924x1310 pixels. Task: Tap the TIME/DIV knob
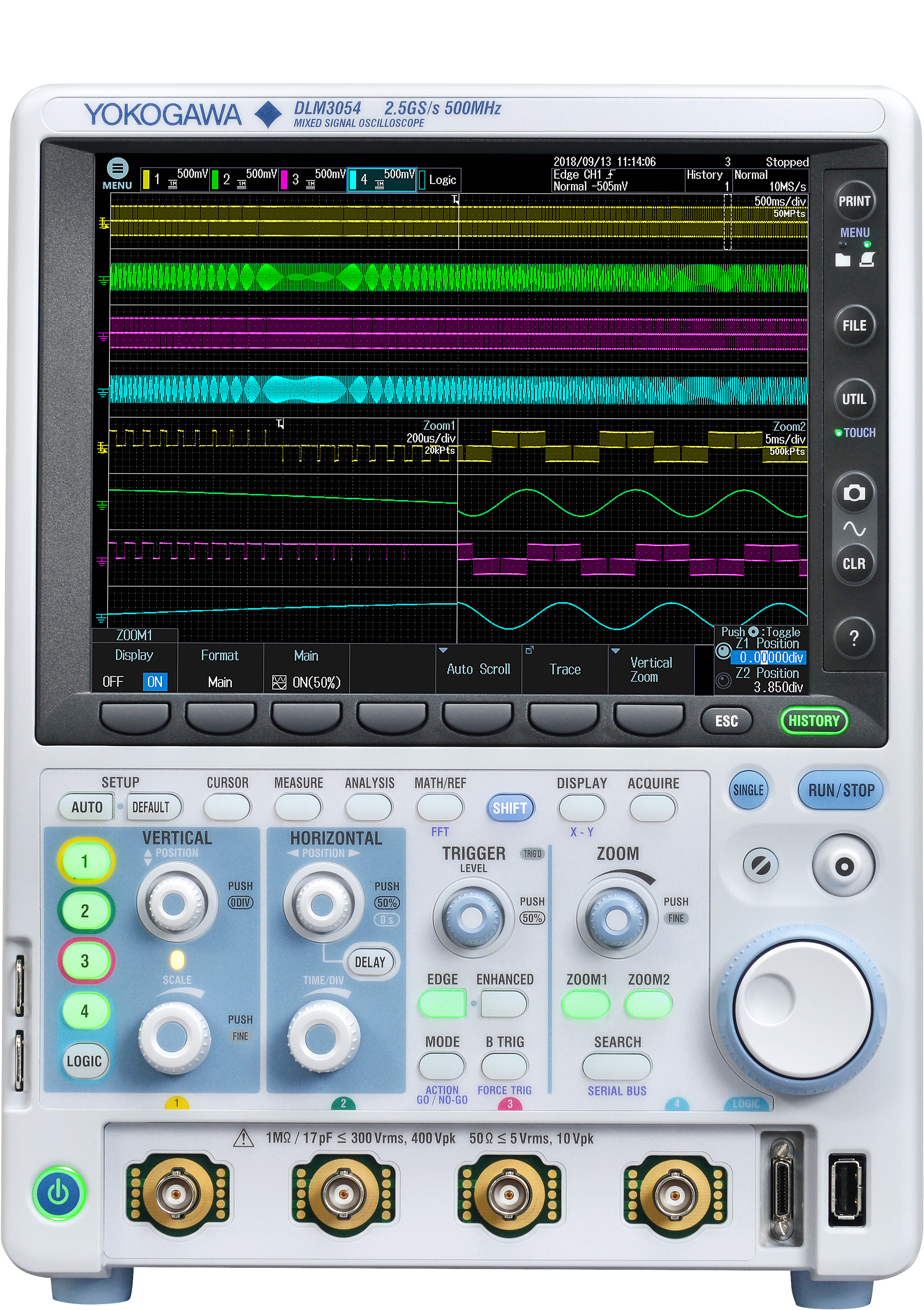(x=323, y=1037)
